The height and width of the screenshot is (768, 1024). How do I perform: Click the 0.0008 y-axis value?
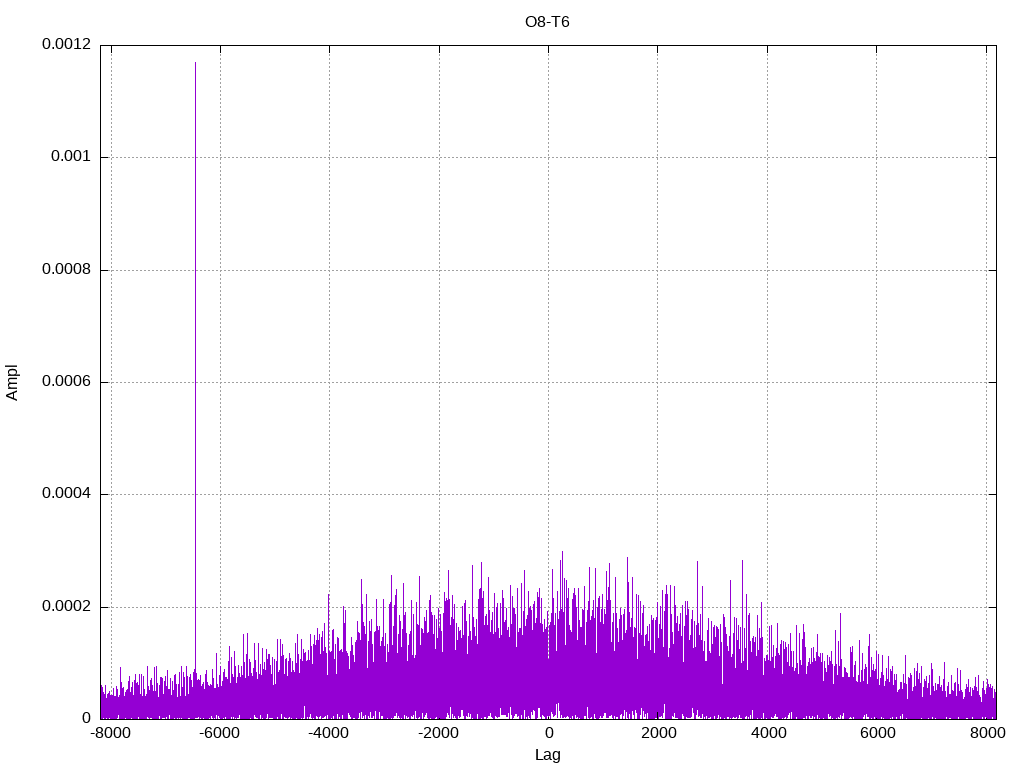pyautogui.click(x=66, y=269)
